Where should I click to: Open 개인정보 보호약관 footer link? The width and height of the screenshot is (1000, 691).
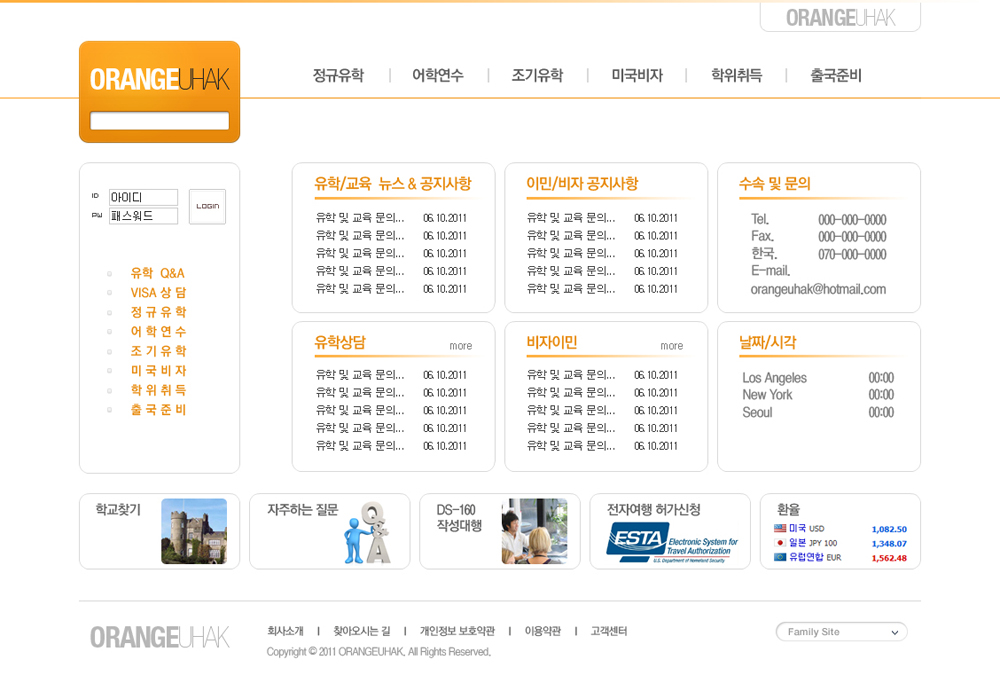(x=457, y=631)
